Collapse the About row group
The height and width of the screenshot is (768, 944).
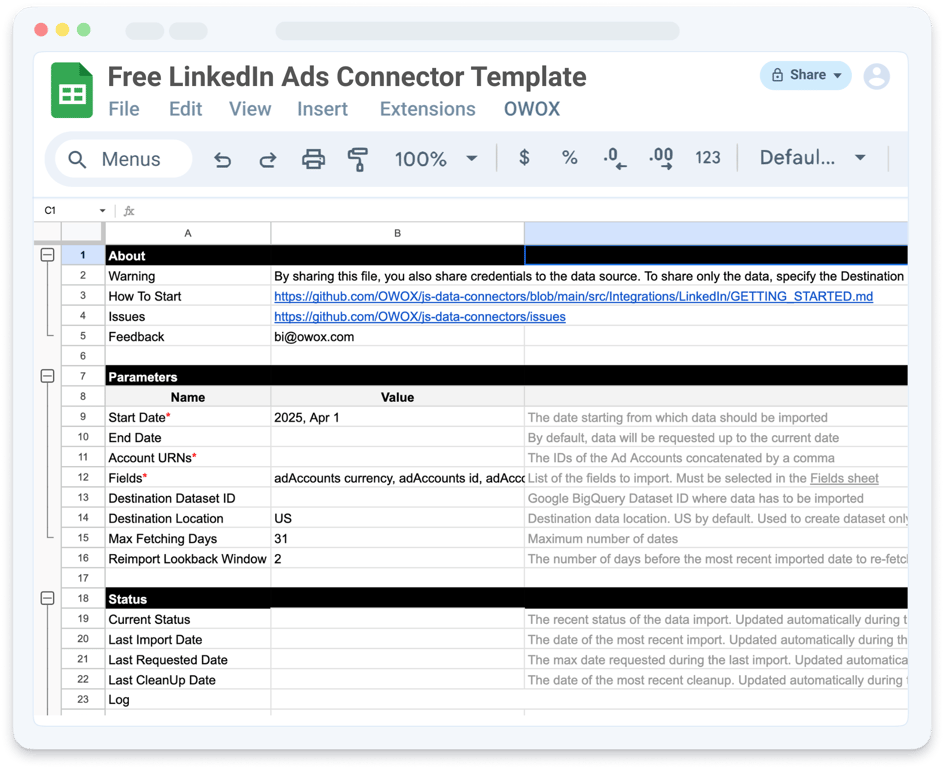[48, 255]
